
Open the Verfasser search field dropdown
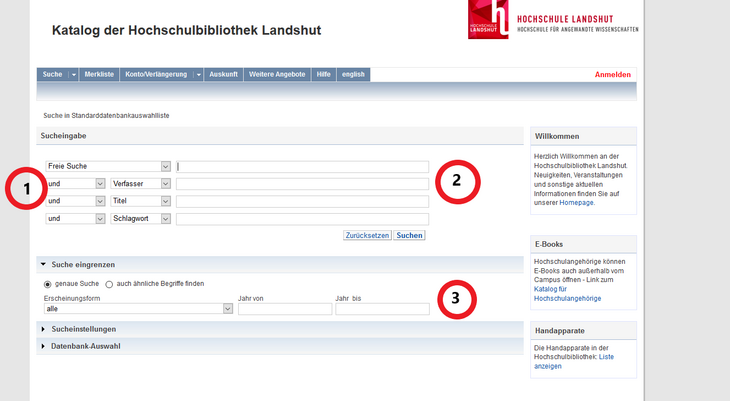pos(141,184)
